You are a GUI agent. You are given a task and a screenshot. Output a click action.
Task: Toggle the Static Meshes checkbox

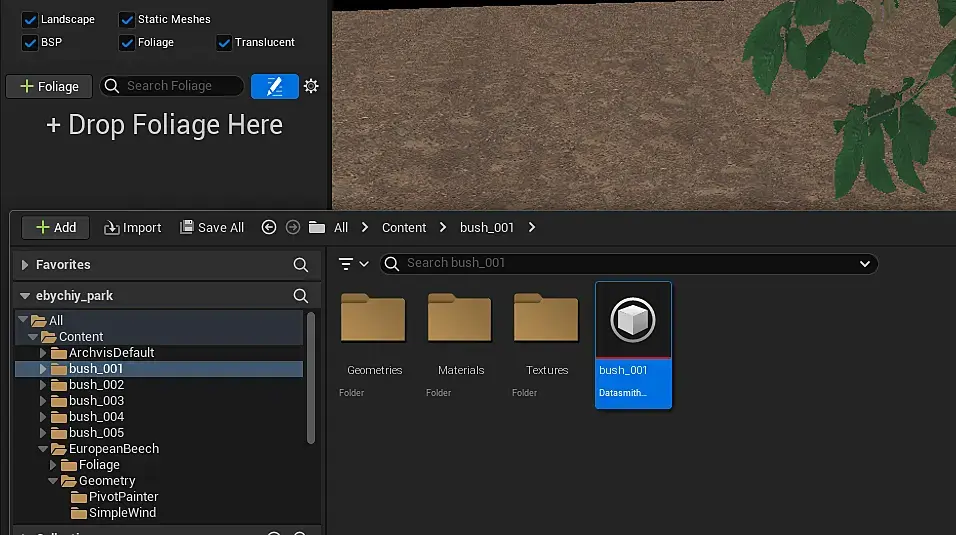[x=127, y=19]
